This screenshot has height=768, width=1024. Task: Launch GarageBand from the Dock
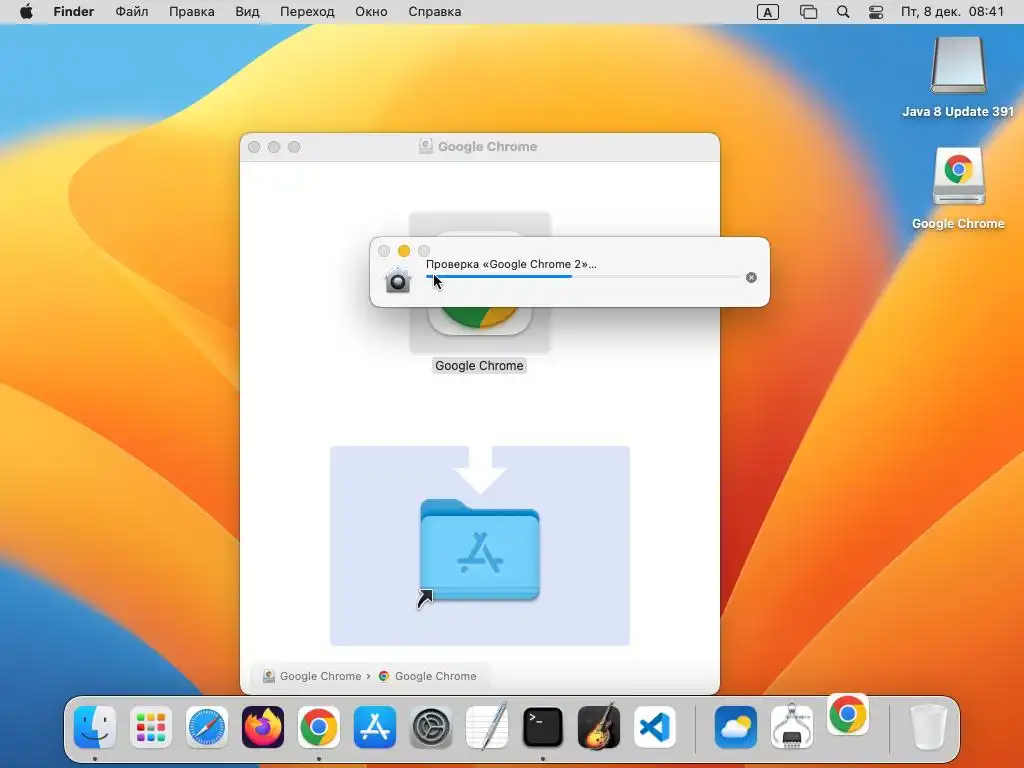(x=599, y=726)
